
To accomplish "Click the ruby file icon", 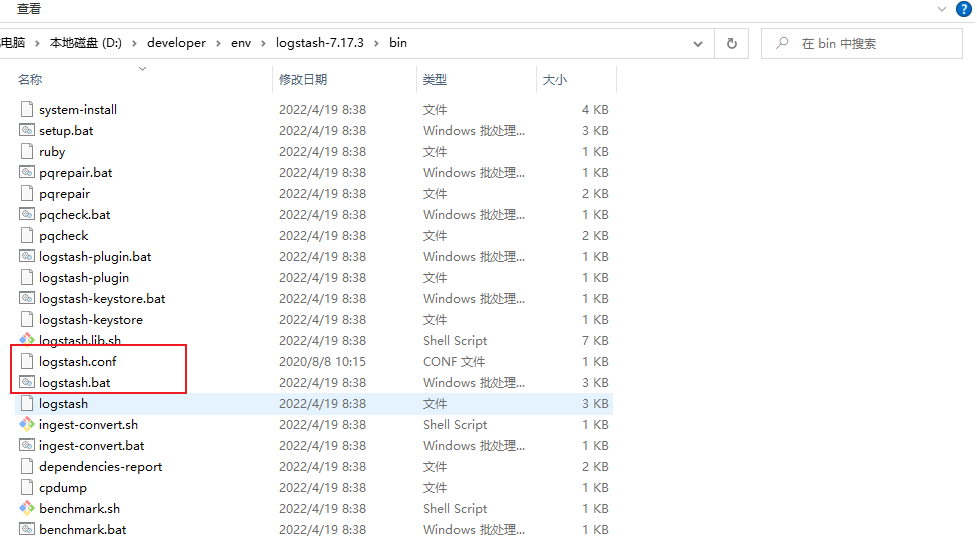I will [x=27, y=151].
